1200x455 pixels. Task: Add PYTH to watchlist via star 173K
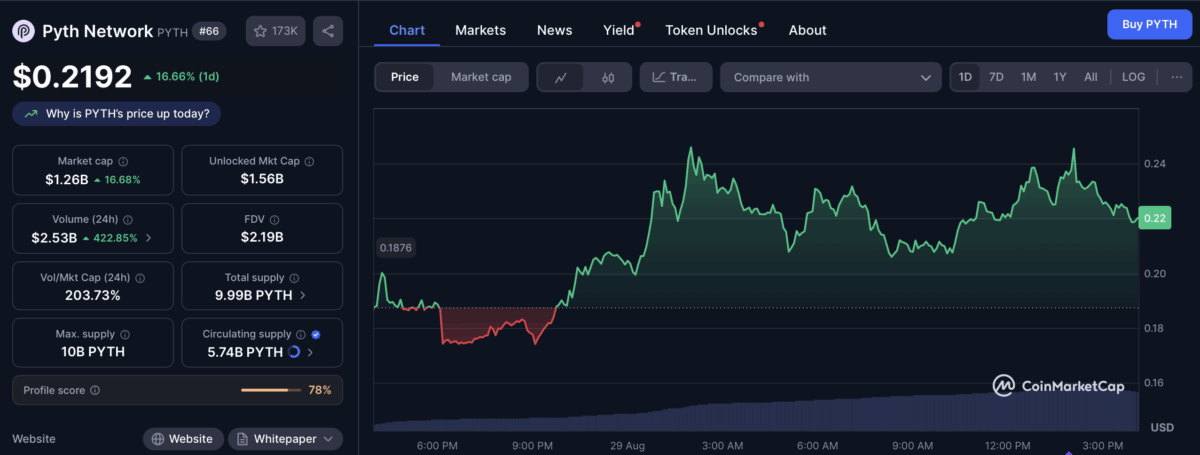(276, 31)
